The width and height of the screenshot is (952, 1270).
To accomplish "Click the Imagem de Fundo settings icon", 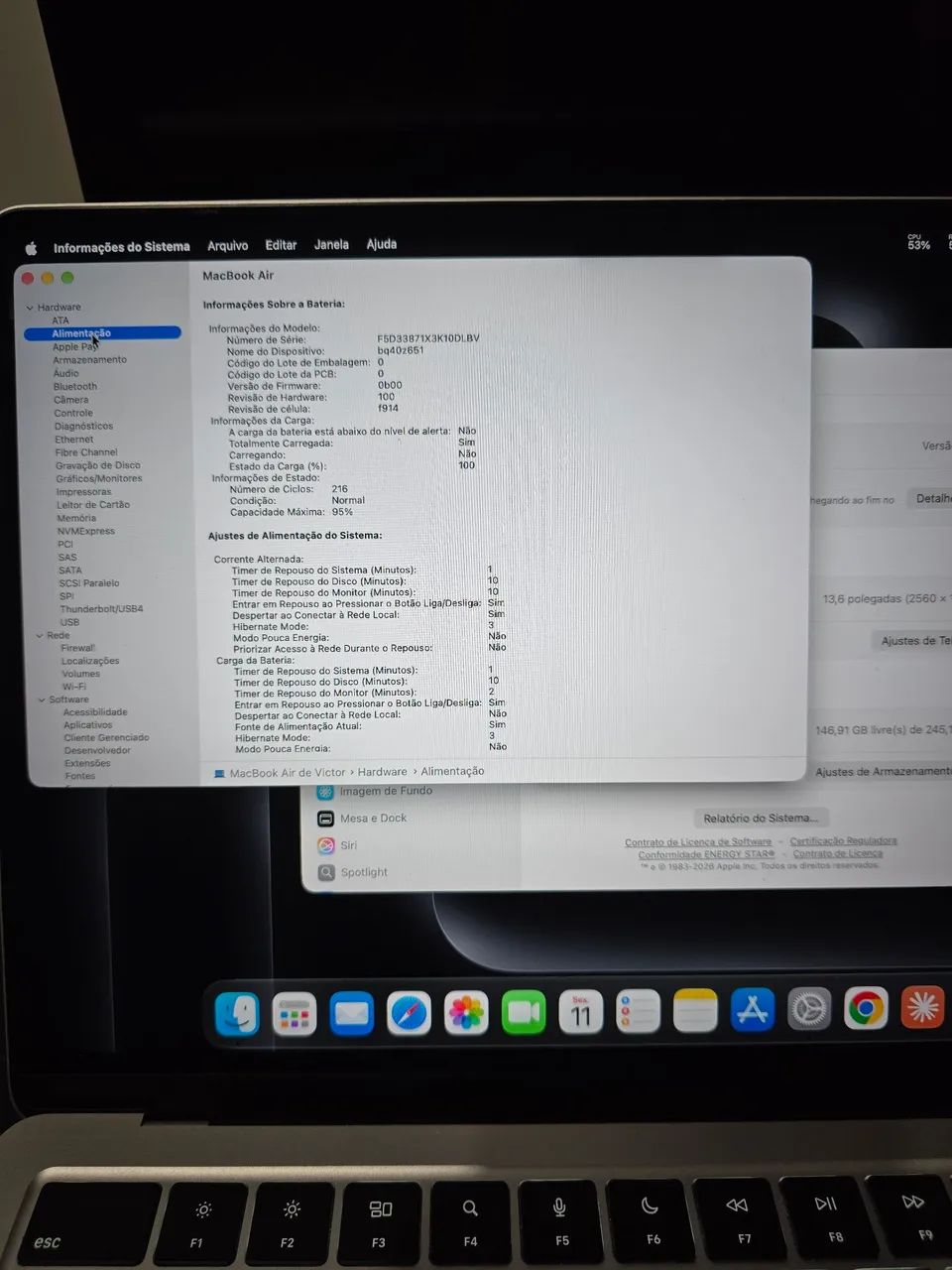I will (325, 792).
